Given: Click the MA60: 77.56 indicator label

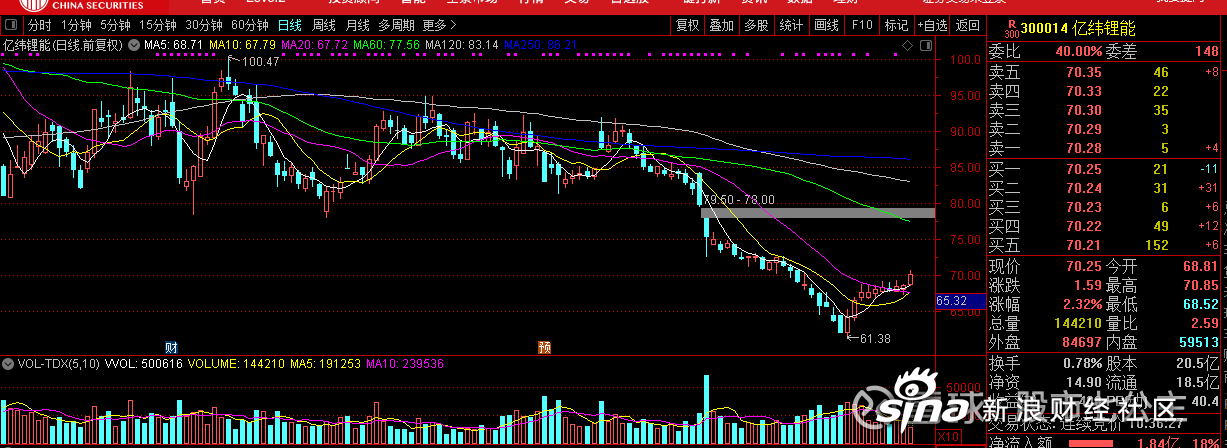Looking at the screenshot, I should coord(385,45).
